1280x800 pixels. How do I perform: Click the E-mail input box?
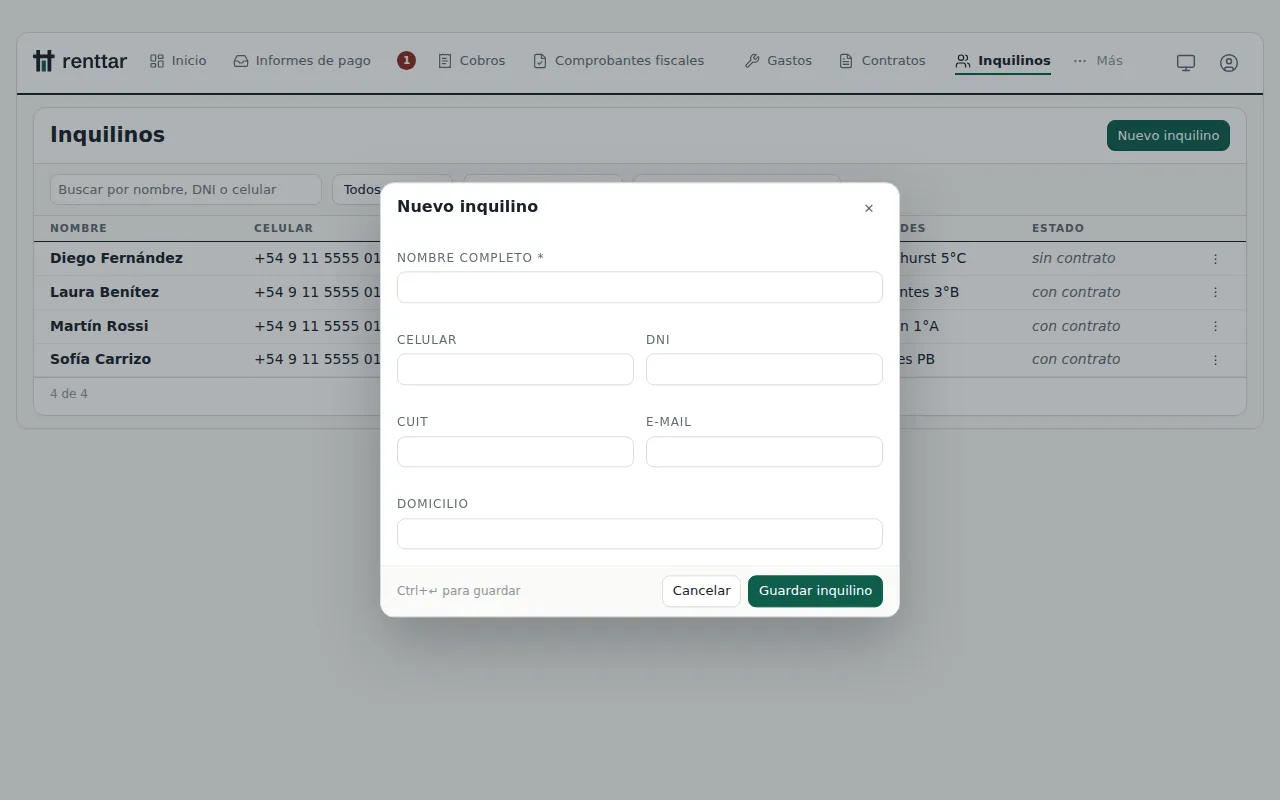click(764, 452)
